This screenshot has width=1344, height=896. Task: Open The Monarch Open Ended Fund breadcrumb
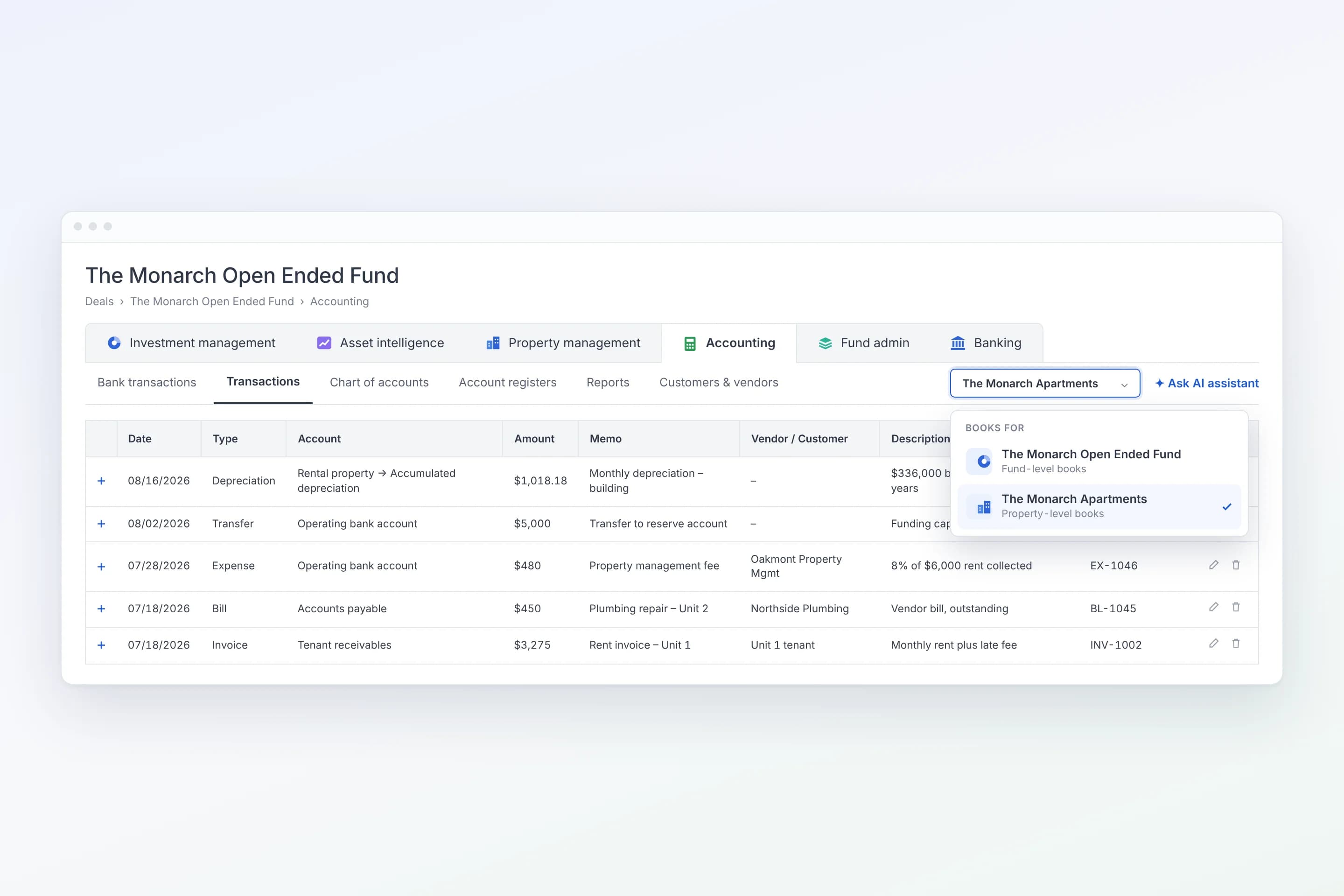[x=212, y=301]
